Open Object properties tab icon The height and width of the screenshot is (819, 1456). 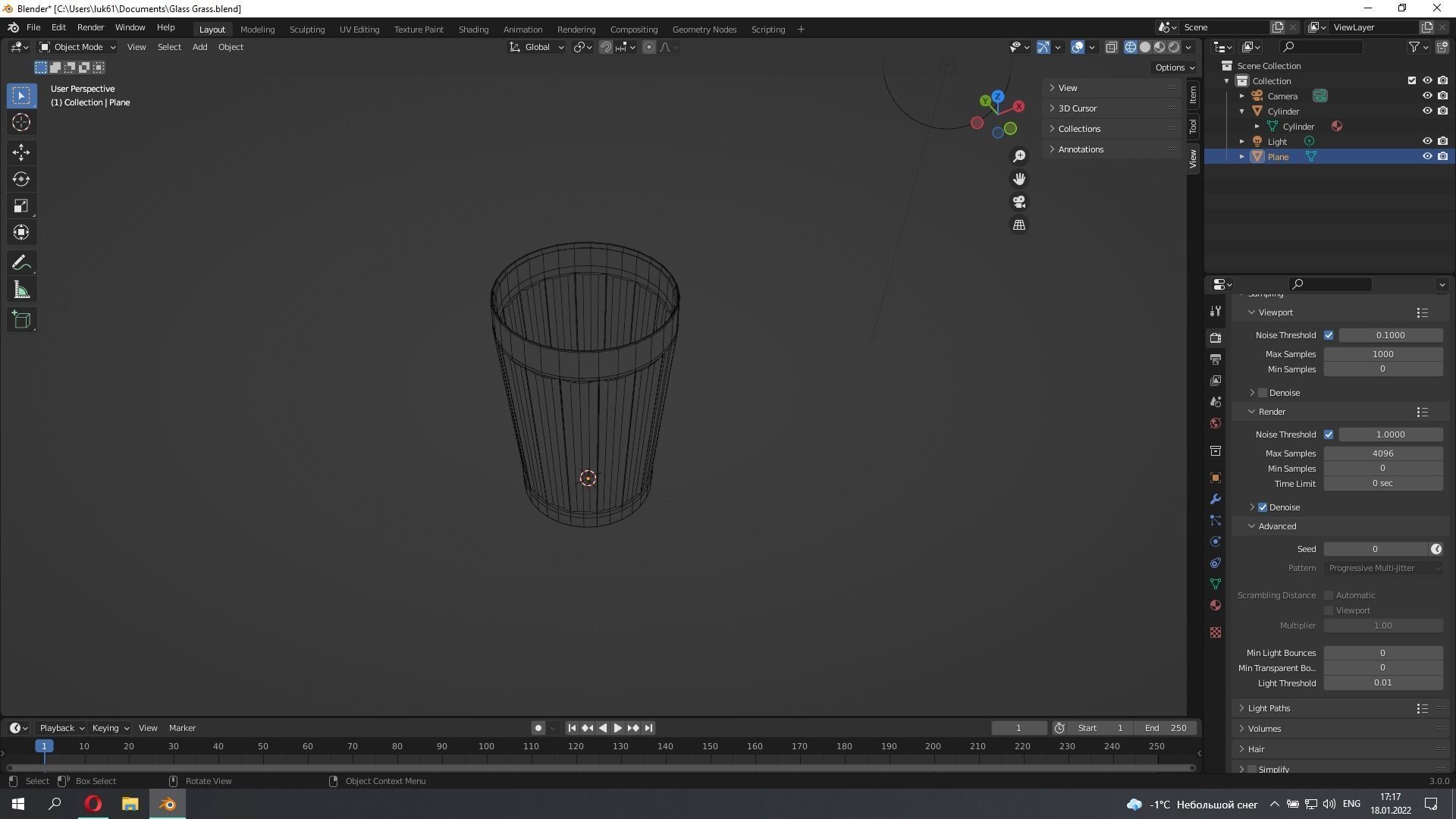(x=1216, y=478)
